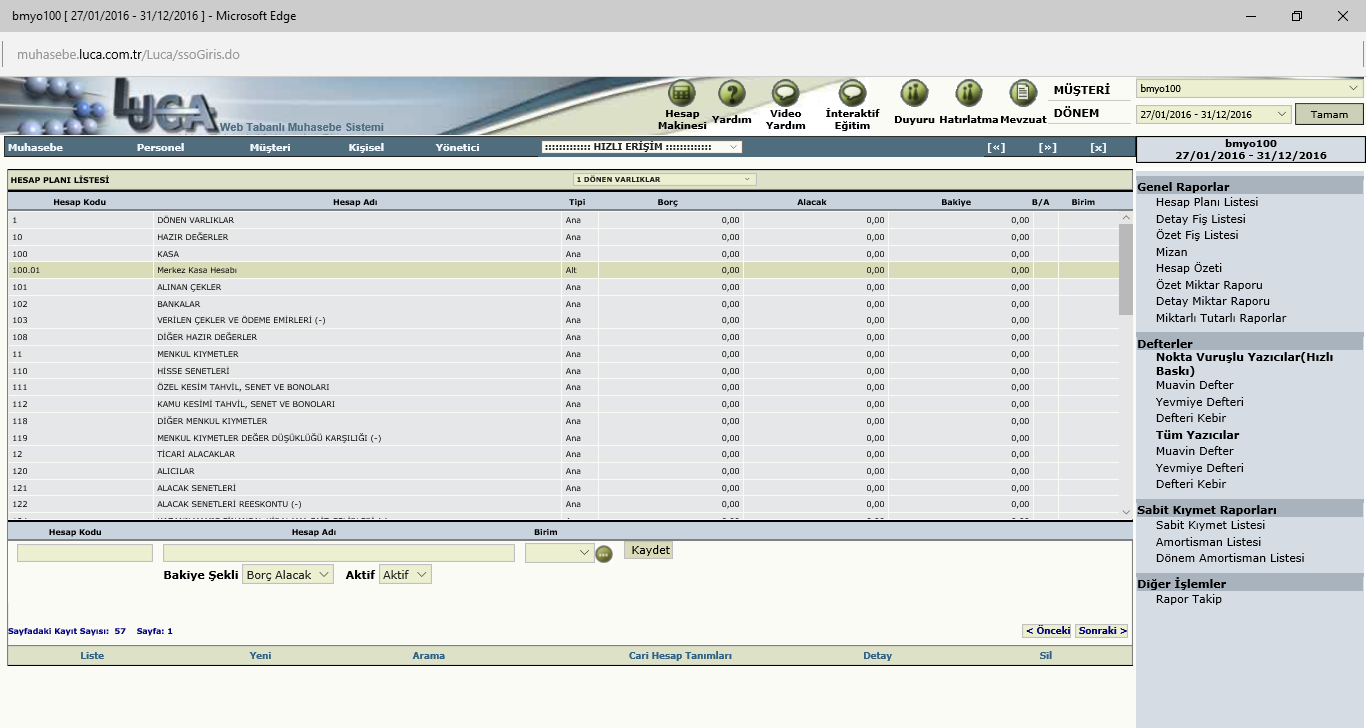Click Detay in the bottom action bar
Screen dimensions: 1366x728
click(x=877, y=656)
